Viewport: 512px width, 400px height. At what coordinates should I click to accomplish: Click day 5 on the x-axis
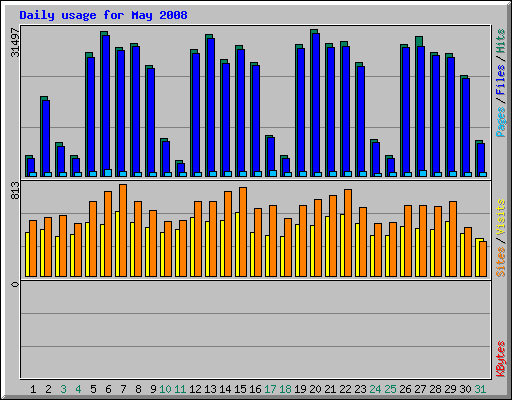click(x=93, y=389)
